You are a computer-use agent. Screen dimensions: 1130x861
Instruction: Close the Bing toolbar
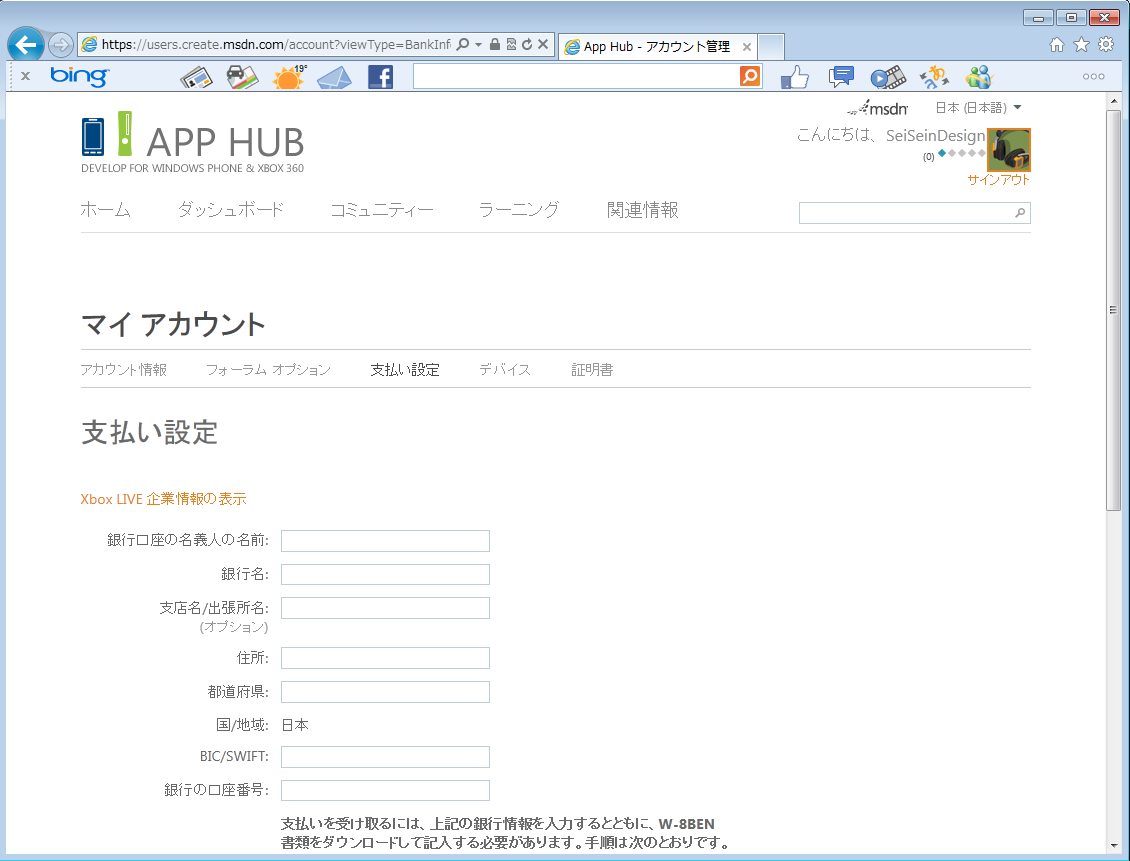click(x=25, y=76)
